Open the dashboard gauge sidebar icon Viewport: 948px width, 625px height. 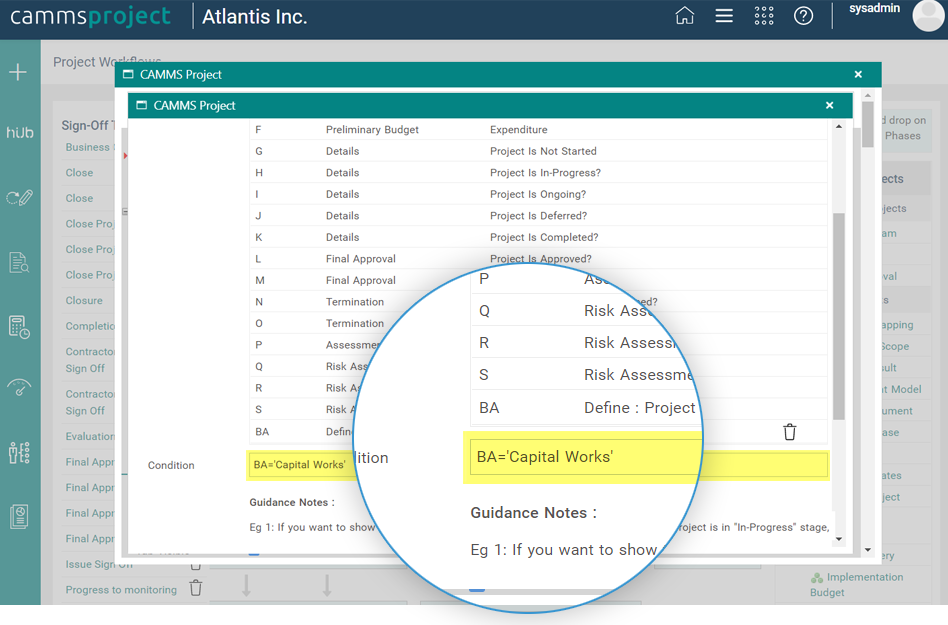tap(19, 387)
